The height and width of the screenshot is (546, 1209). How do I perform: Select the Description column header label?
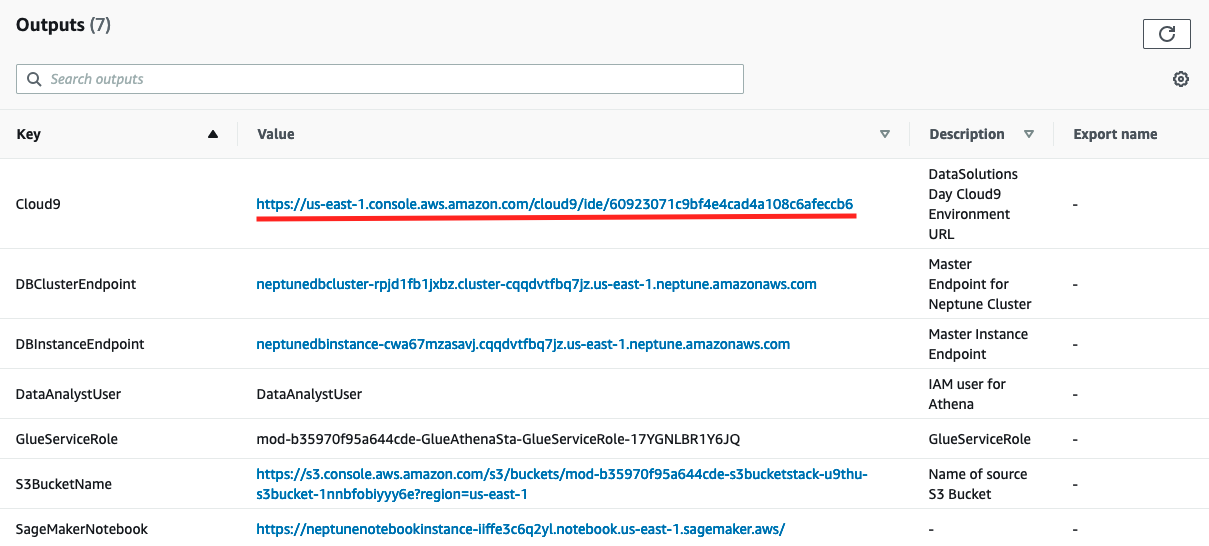click(x=966, y=134)
